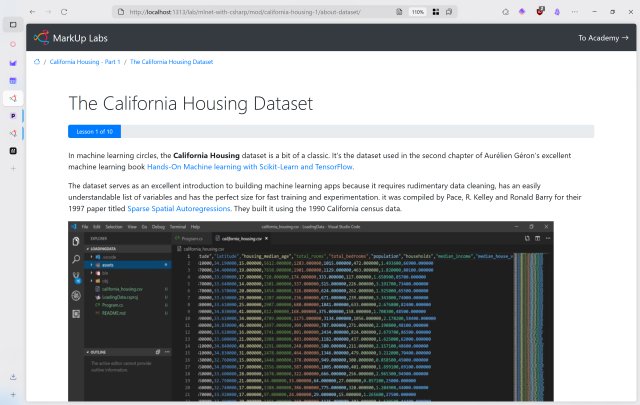The image size is (640, 405).
Task: Reset the 110% zoom indicator
Action: click(418, 12)
